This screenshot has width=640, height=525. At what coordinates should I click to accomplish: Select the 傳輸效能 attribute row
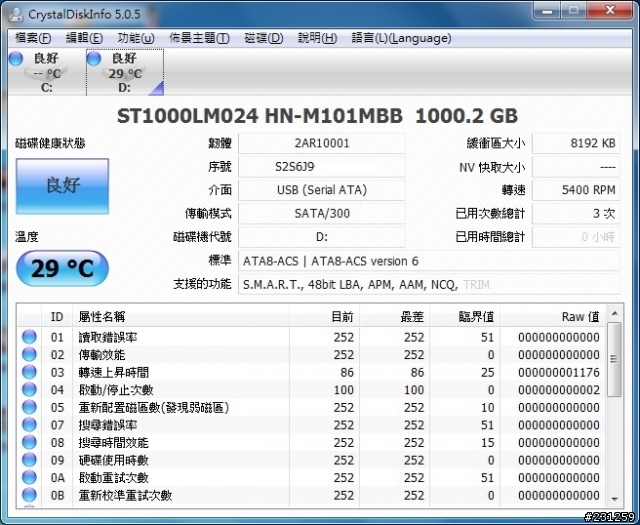point(311,355)
